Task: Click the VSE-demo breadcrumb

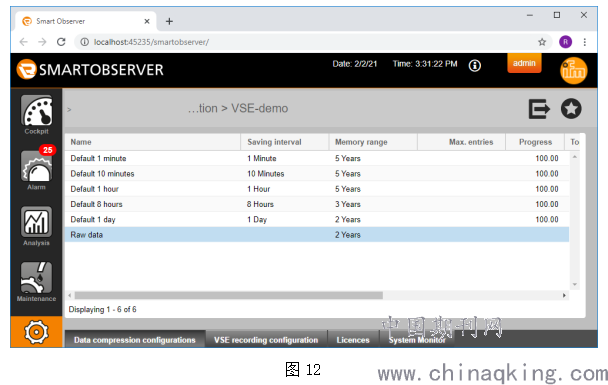Action: click(x=259, y=108)
